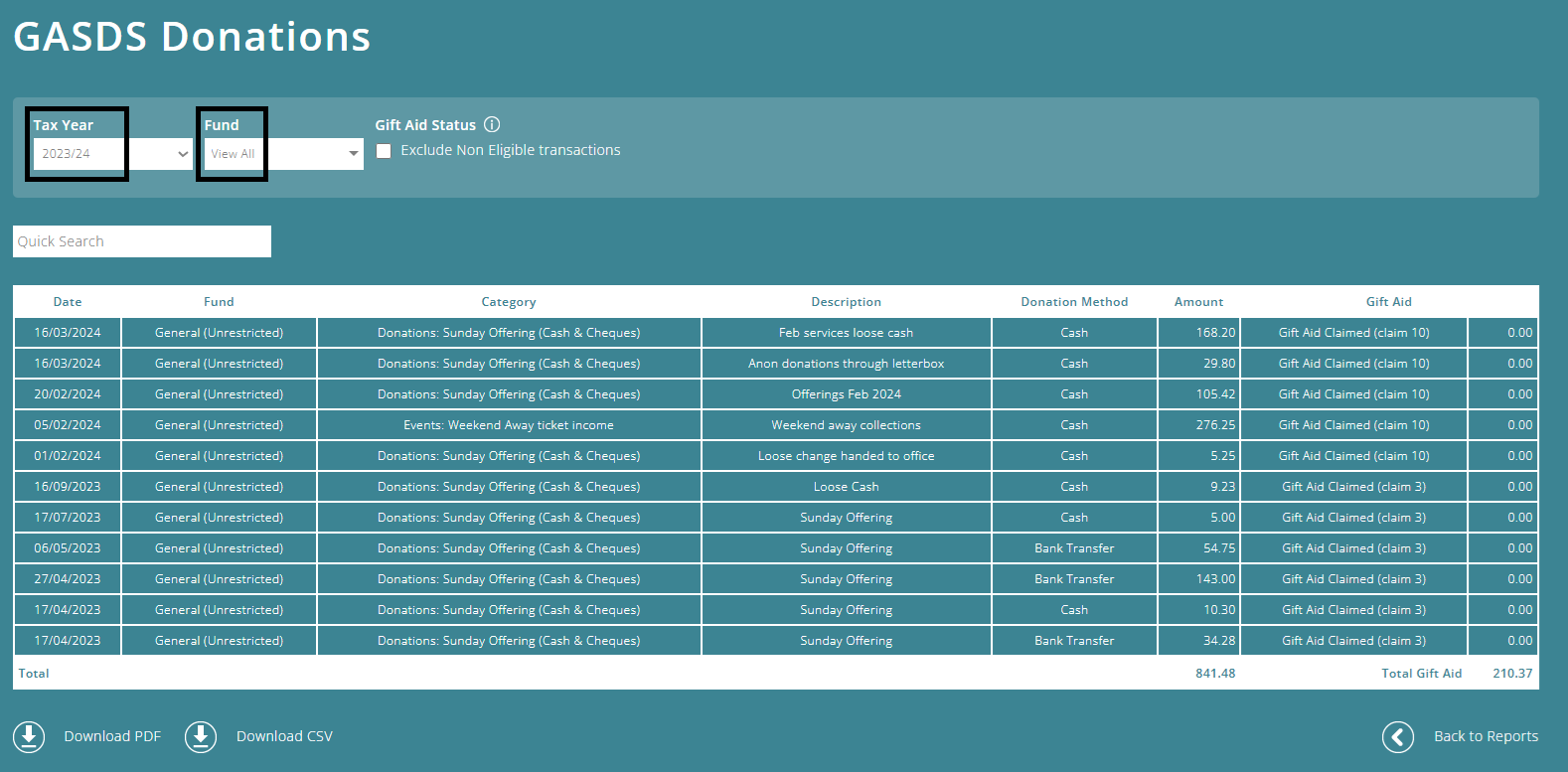Sort by the Category column header
This screenshot has height=772, width=1568.
509,302
